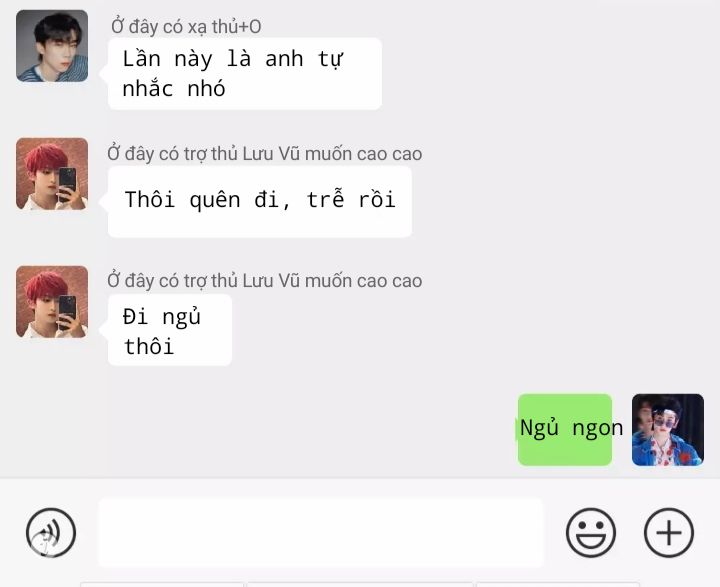Screen dimensions: 720x587
Task: Tap the voice message icon
Action: pyautogui.click(x=51, y=533)
